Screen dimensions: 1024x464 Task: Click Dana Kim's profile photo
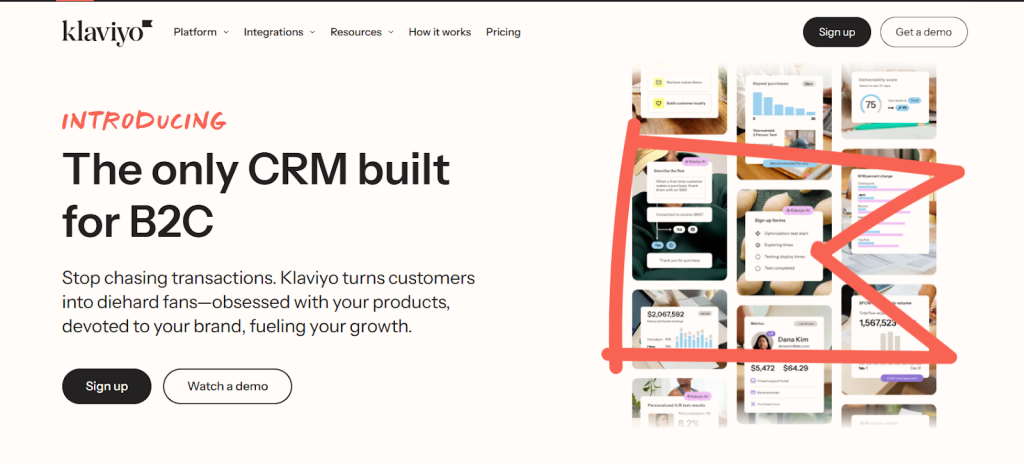click(762, 341)
